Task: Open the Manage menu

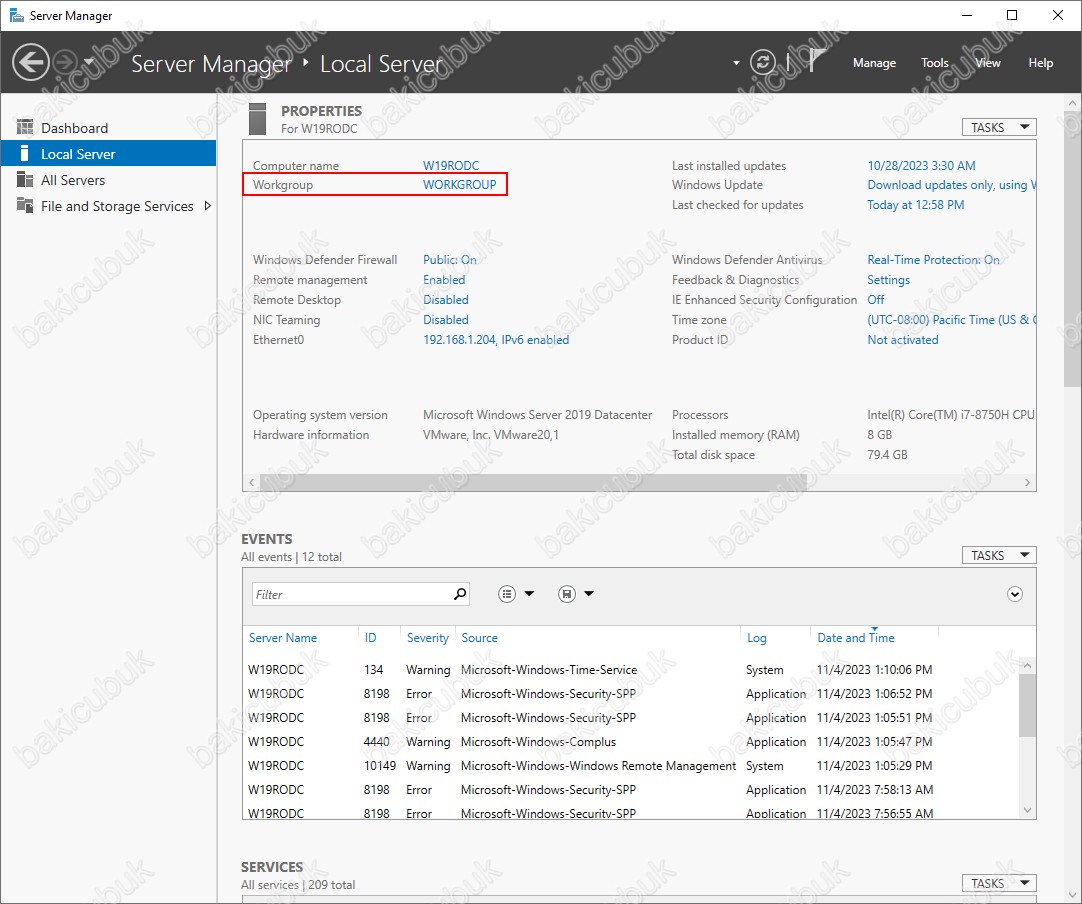Action: click(x=874, y=63)
